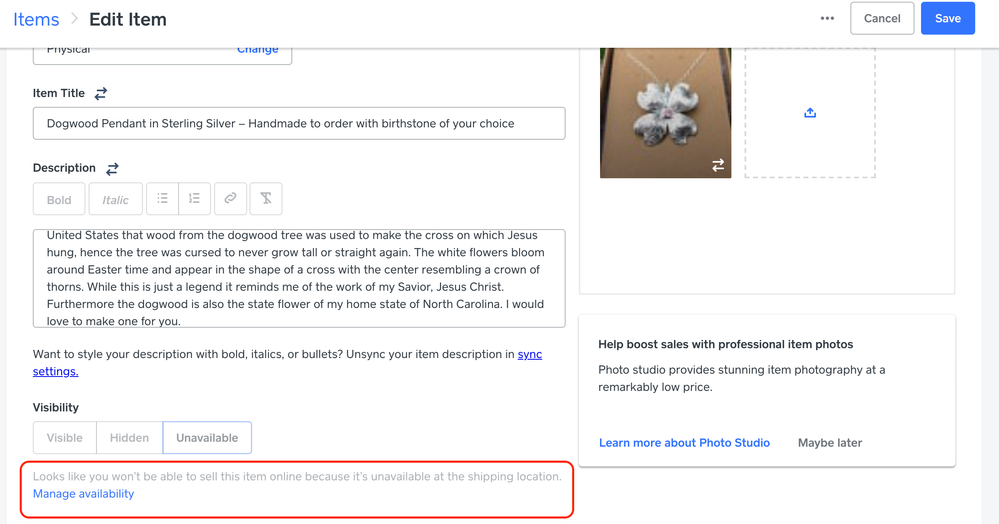The width and height of the screenshot is (999, 524).
Task: Set visibility to Hidden
Action: (129, 438)
